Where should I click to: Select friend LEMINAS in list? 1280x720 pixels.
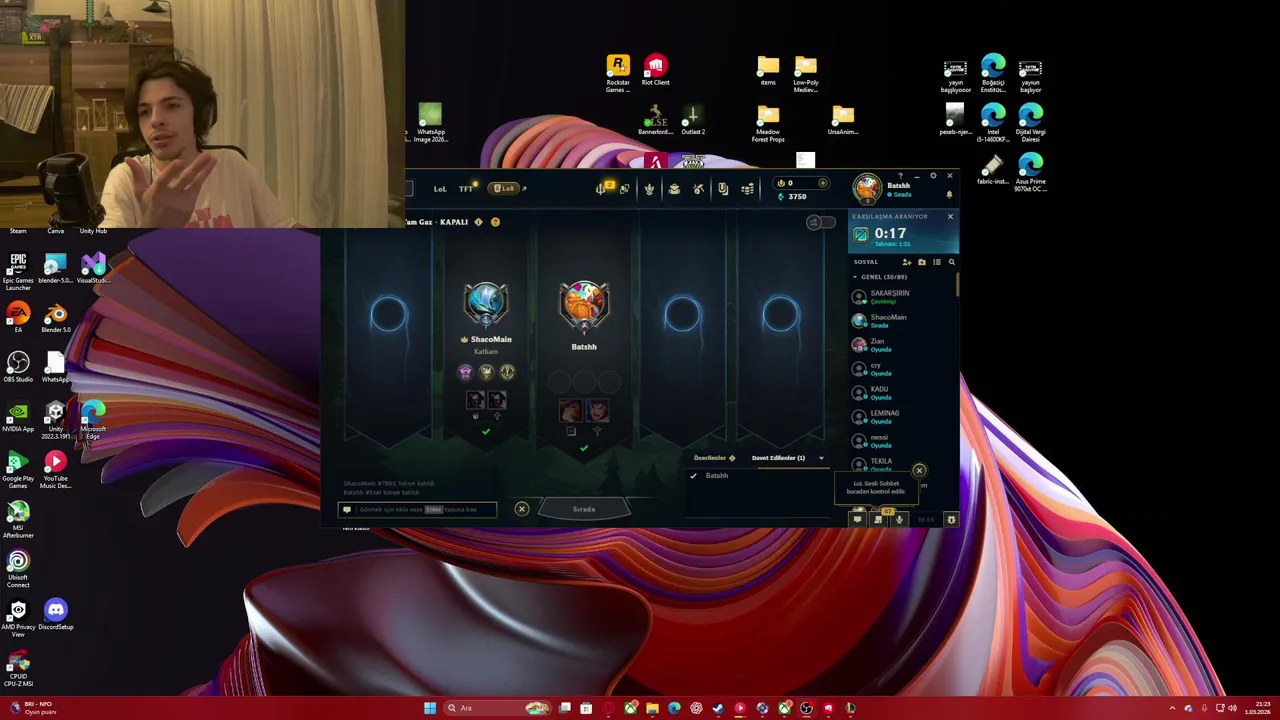pos(900,417)
